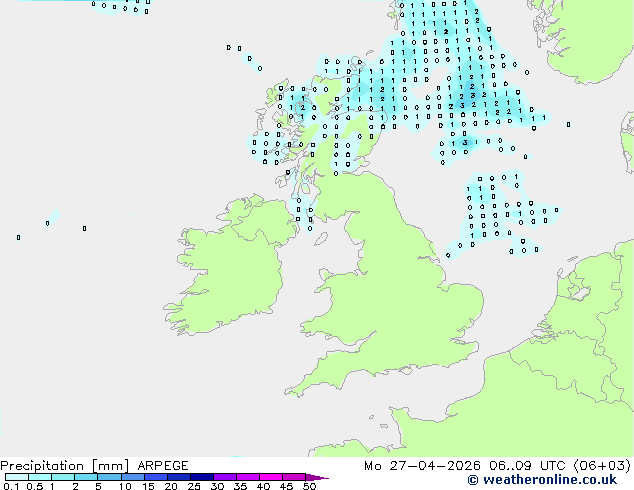The height and width of the screenshot is (490, 634).
Task: Click the purple arrow tip past 50
Action: (x=317, y=477)
